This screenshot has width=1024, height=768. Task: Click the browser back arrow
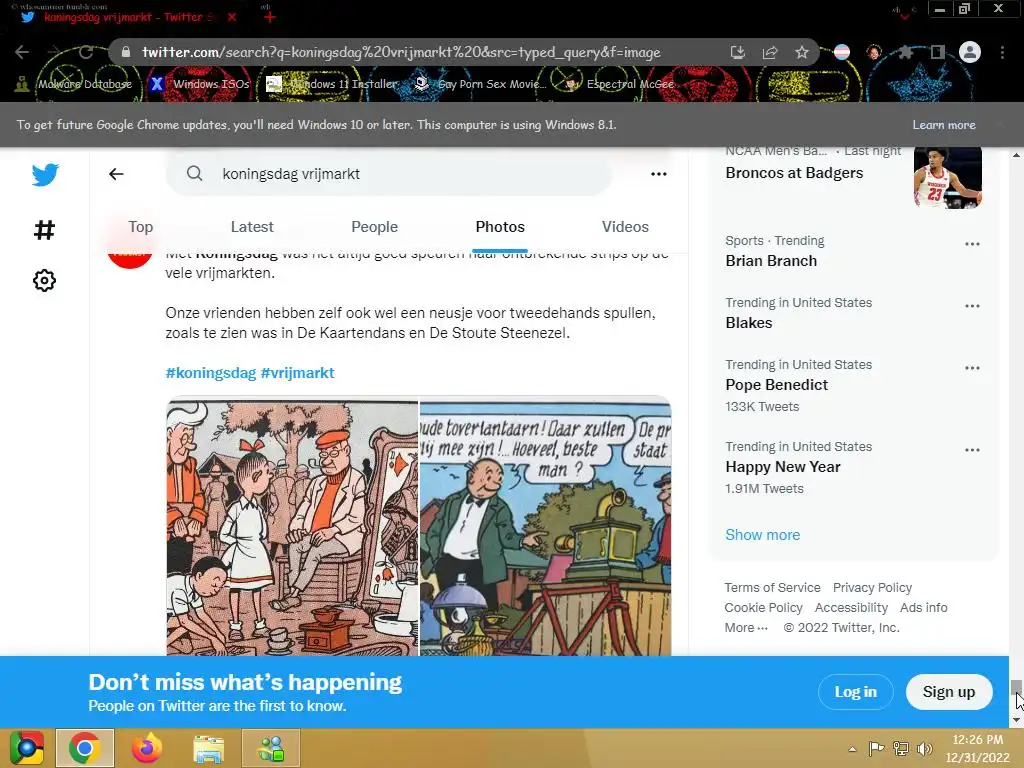(x=22, y=52)
